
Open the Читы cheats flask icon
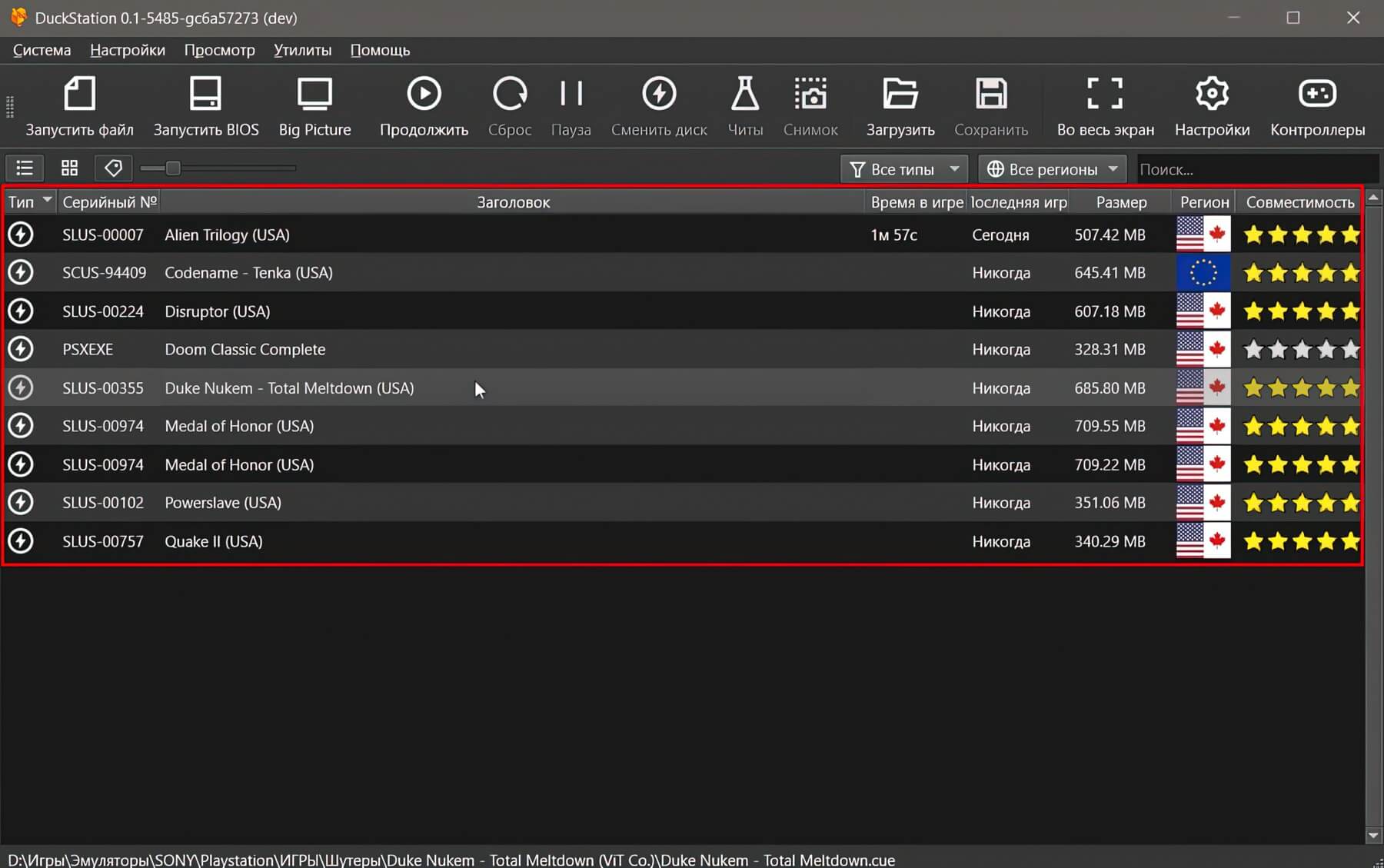745,94
